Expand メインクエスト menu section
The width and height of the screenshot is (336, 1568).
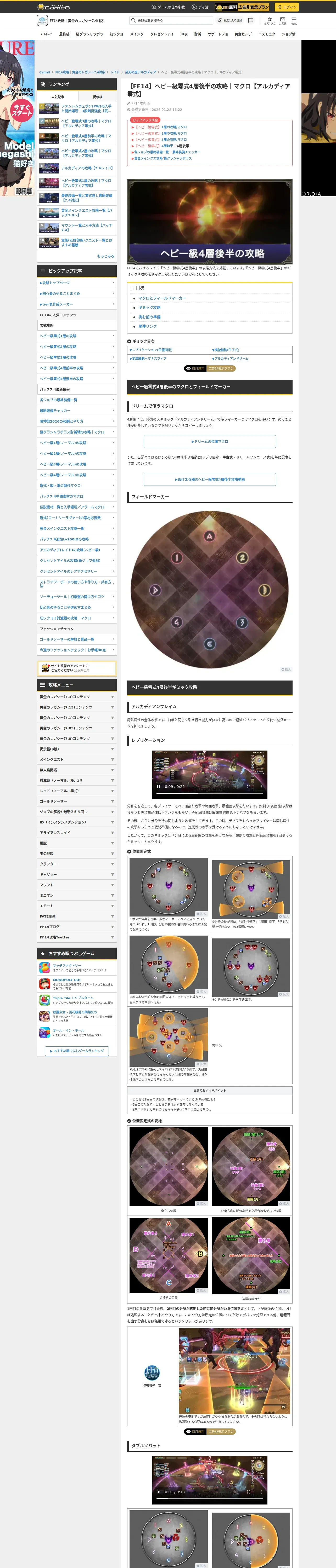(x=77, y=760)
